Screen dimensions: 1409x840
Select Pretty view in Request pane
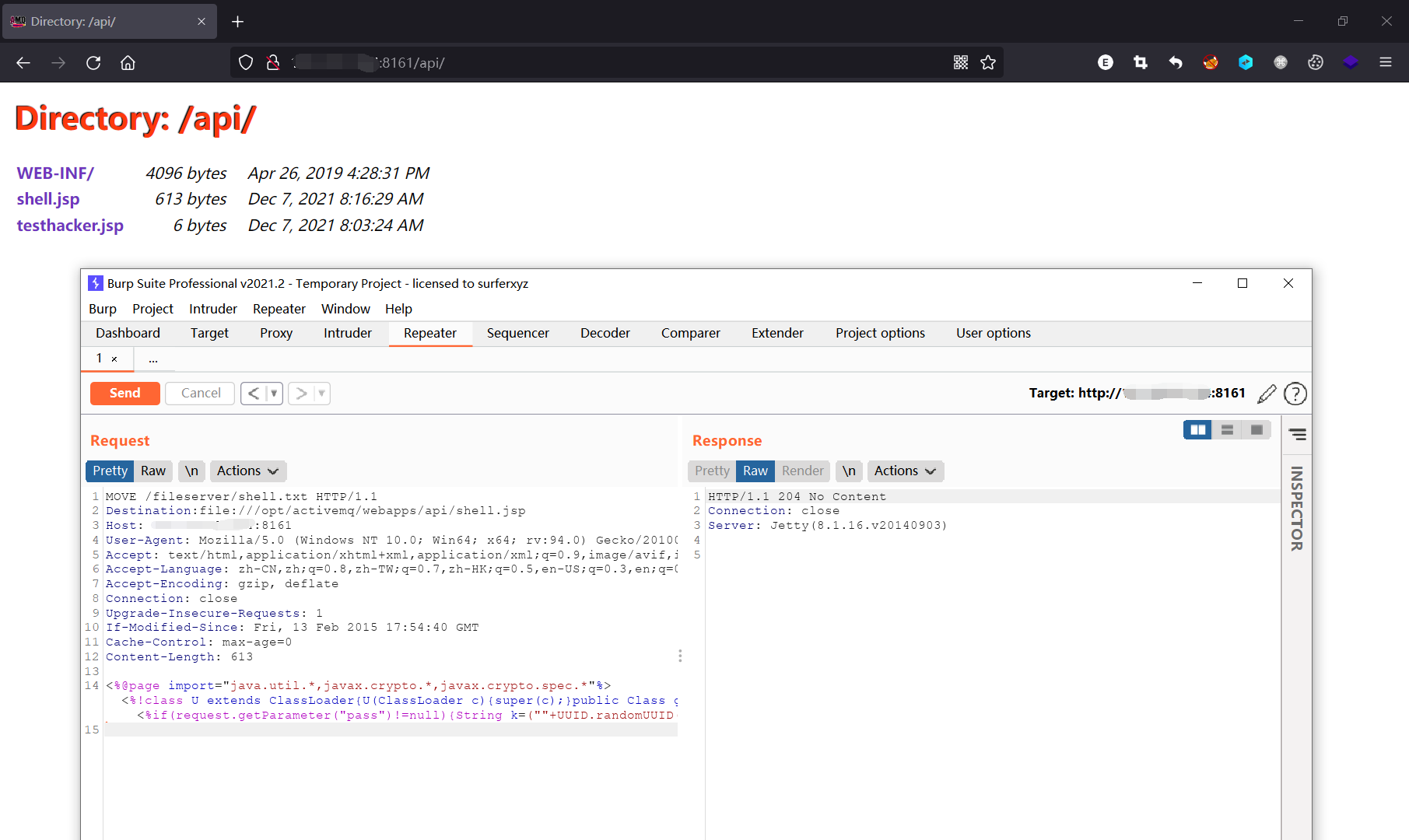click(x=110, y=471)
